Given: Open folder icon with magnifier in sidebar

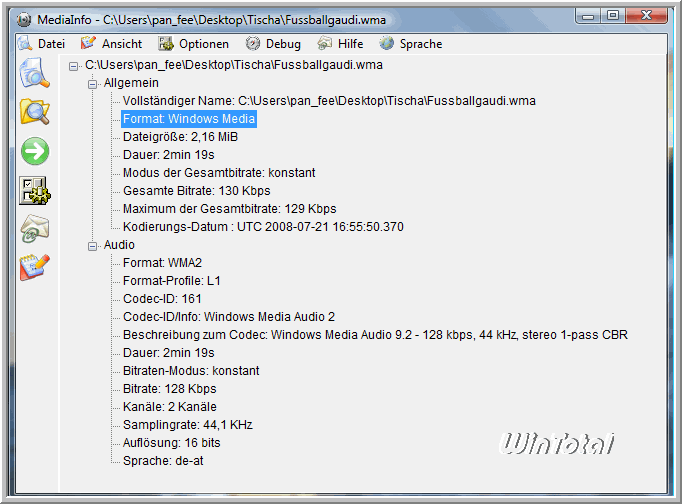Looking at the screenshot, I should click(x=35, y=112).
